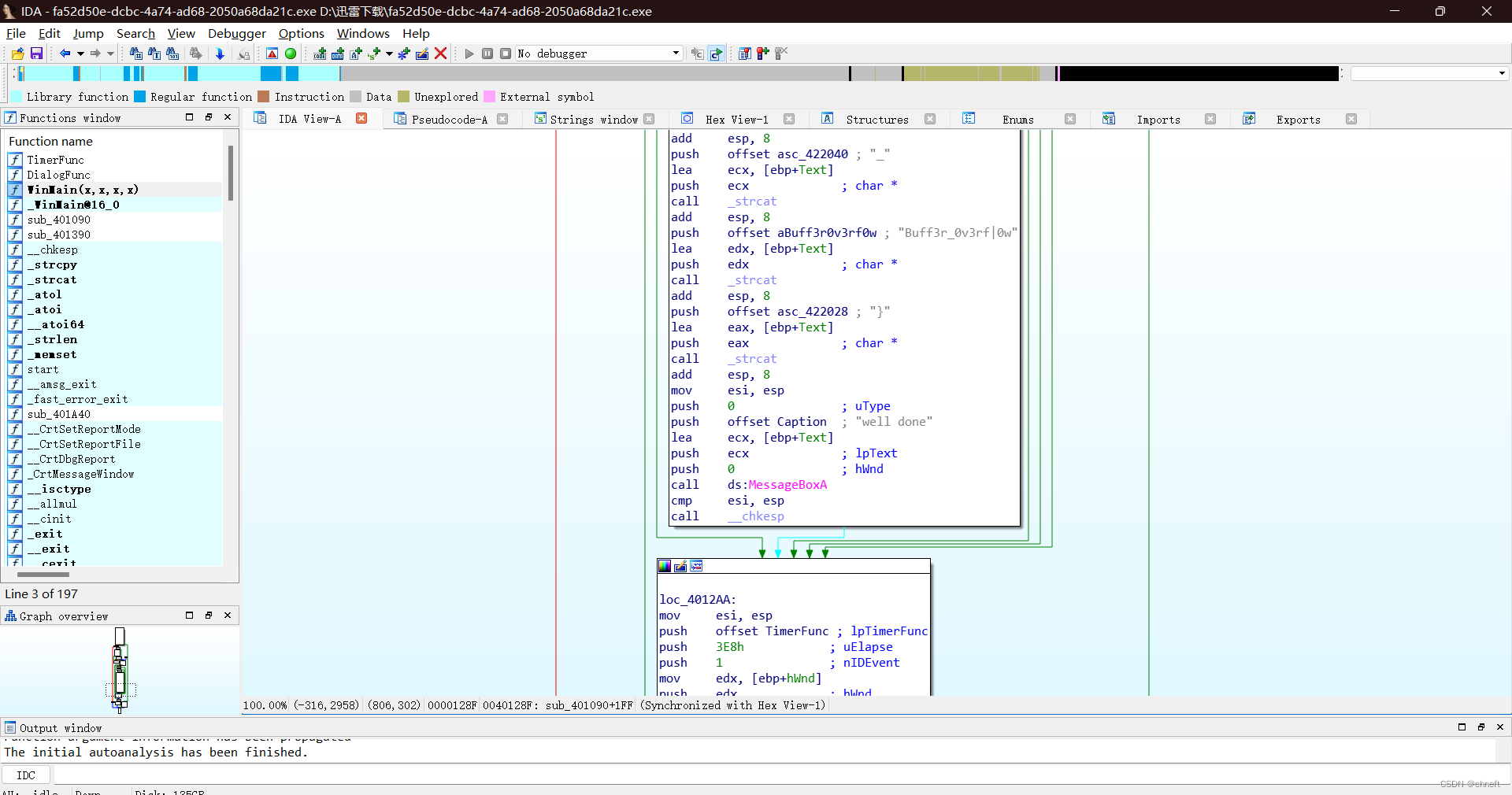Click the MessageBoxA call in the disassembly
1512x795 pixels.
[787, 485]
